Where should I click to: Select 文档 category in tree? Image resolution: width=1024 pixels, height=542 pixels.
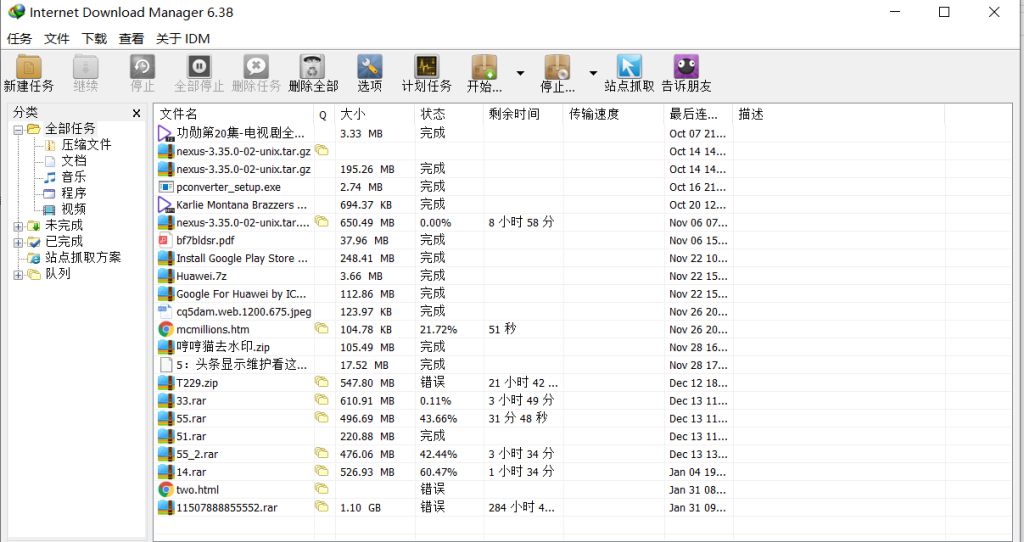(x=74, y=161)
